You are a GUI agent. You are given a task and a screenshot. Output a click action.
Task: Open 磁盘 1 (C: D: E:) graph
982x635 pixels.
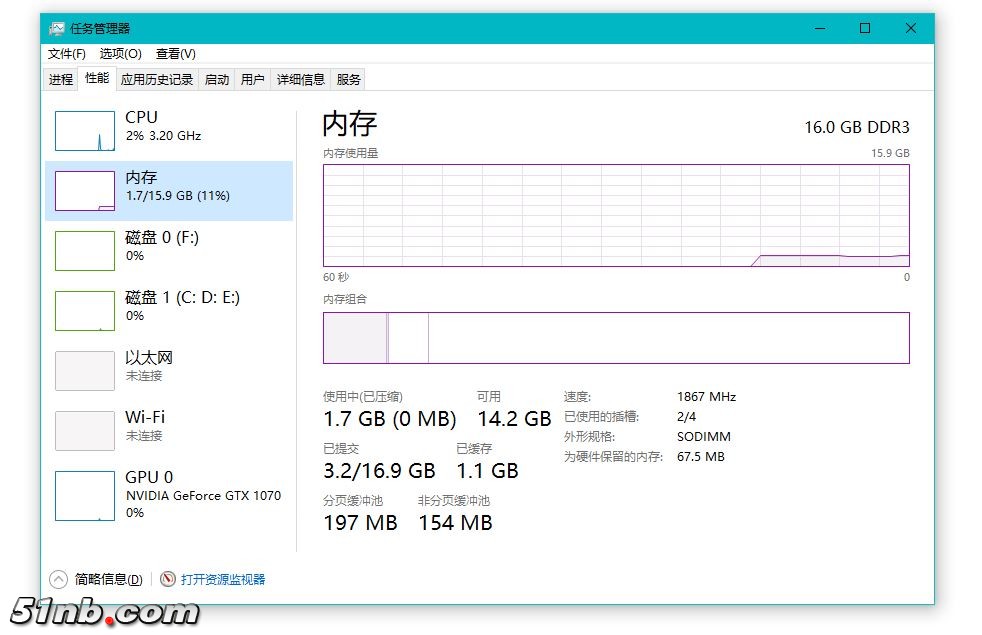pyautogui.click(x=85, y=311)
